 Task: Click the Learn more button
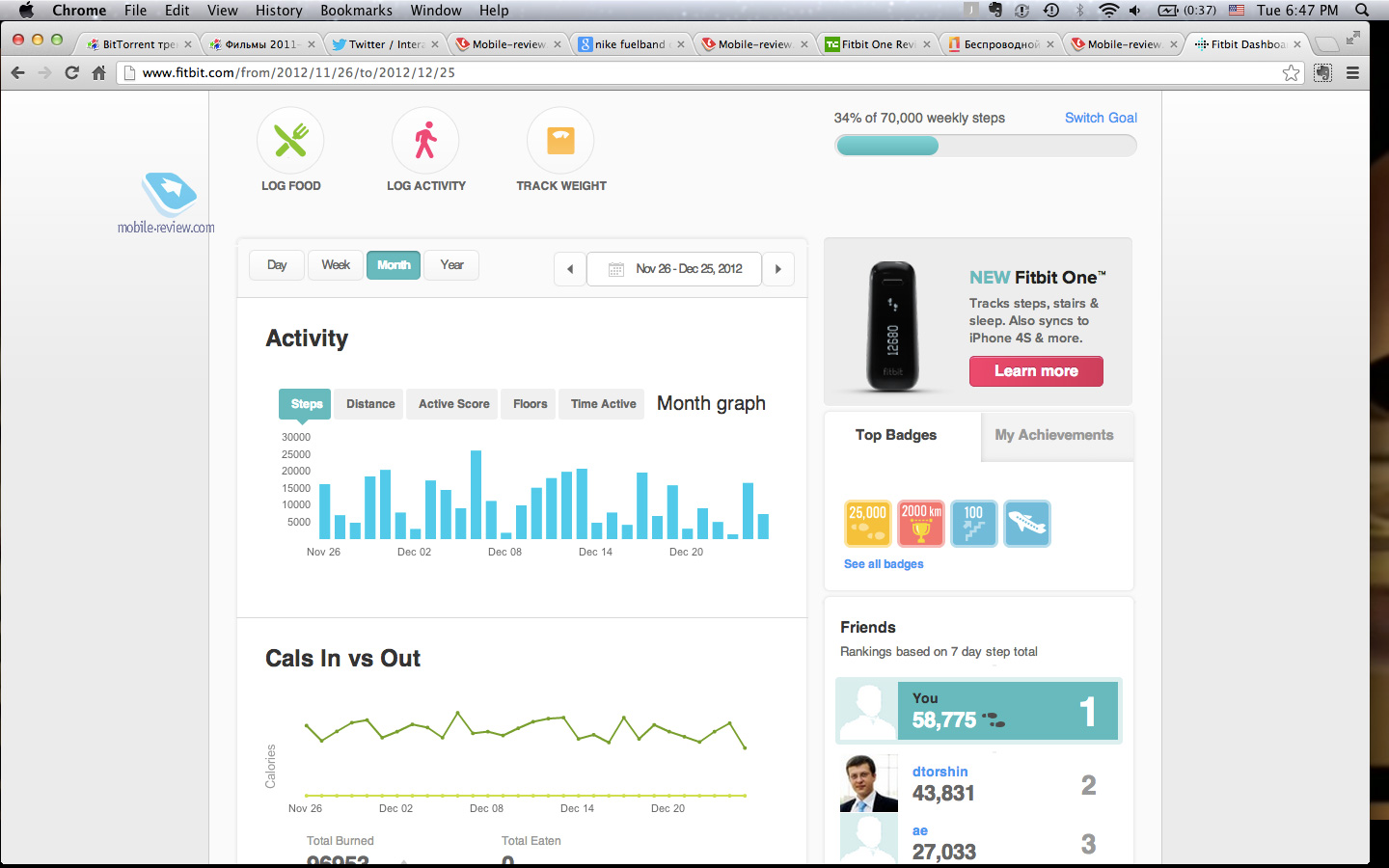(1036, 371)
